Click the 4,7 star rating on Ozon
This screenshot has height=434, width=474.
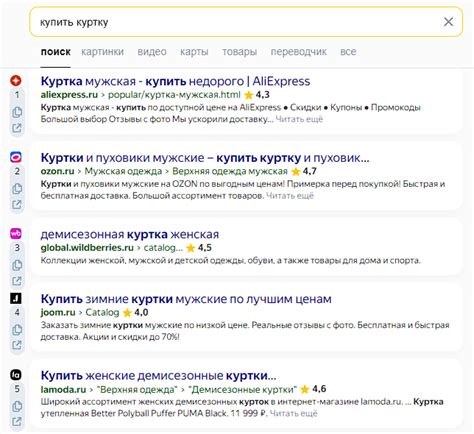(304, 171)
